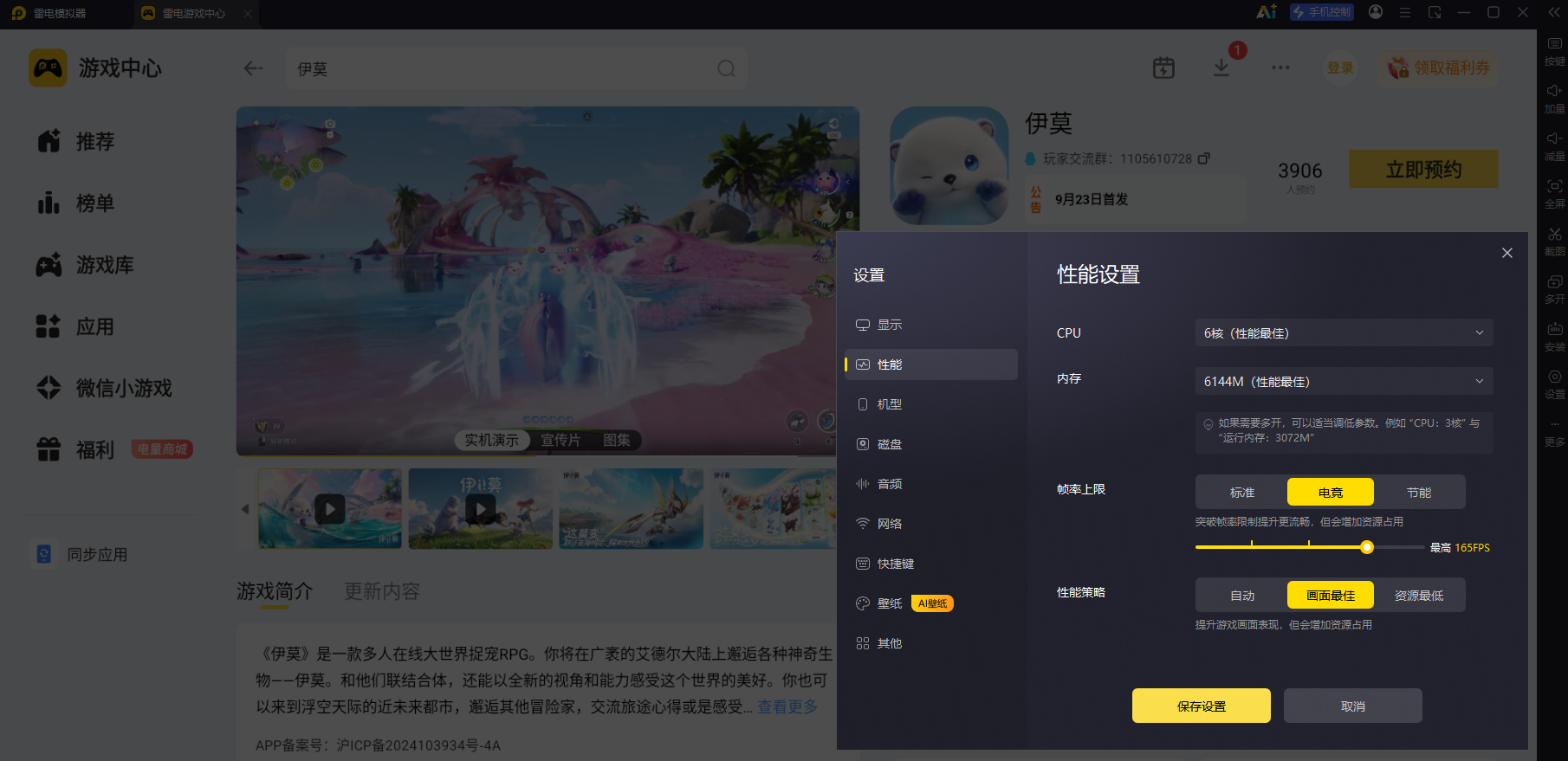Viewport: 1568px width, 761px height.
Task: Open the 查看更多 link in description
Action: [x=787, y=706]
